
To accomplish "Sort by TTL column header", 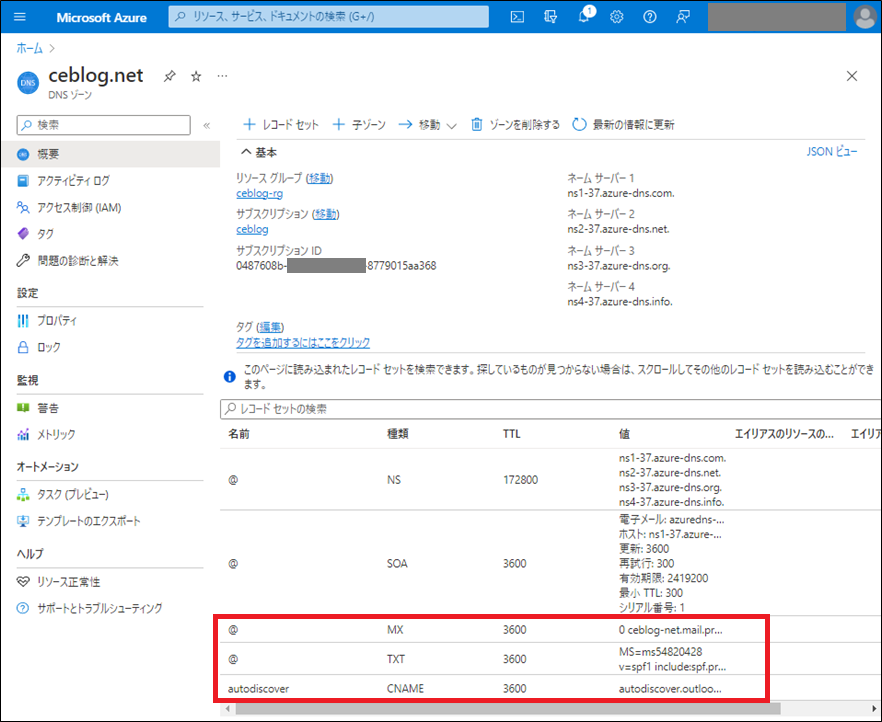I will [x=511, y=434].
